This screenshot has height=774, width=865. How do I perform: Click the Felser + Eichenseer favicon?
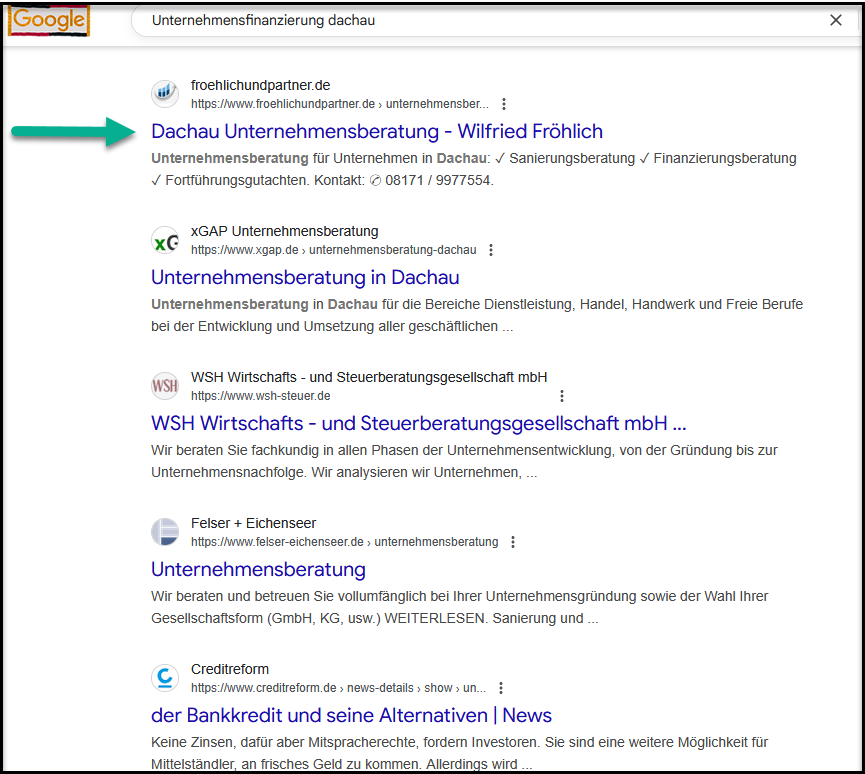(x=165, y=533)
